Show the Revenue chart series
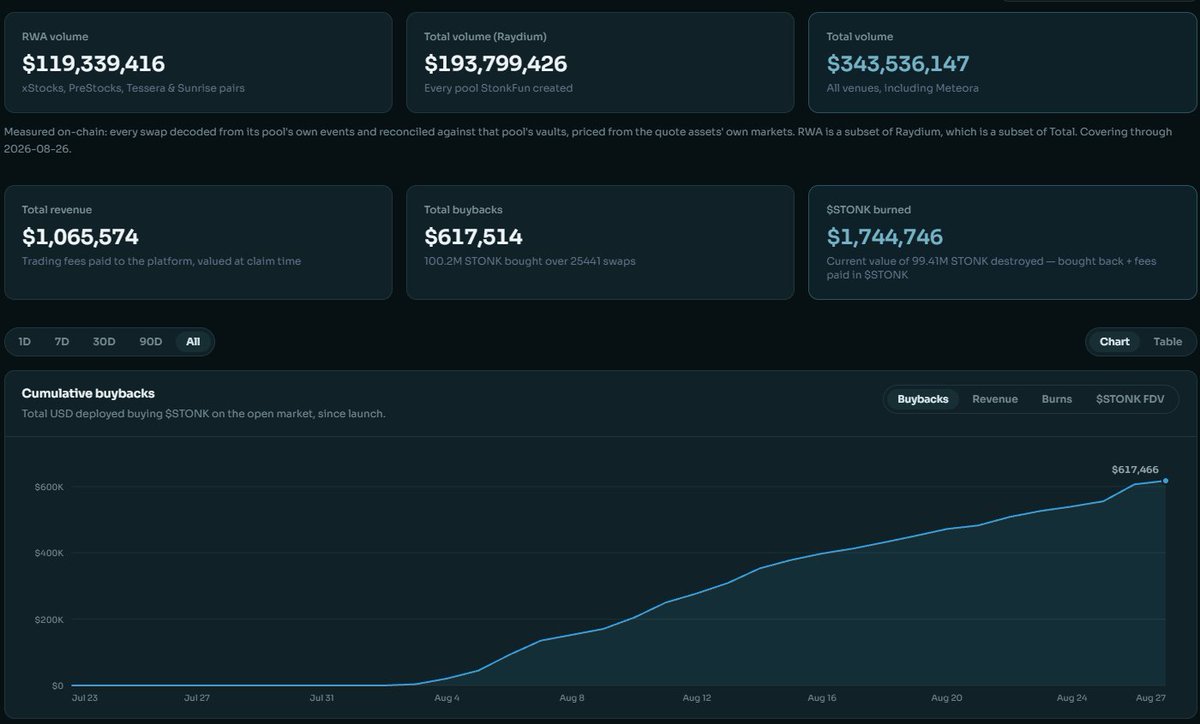This screenshot has height=724, width=1200. coord(995,399)
